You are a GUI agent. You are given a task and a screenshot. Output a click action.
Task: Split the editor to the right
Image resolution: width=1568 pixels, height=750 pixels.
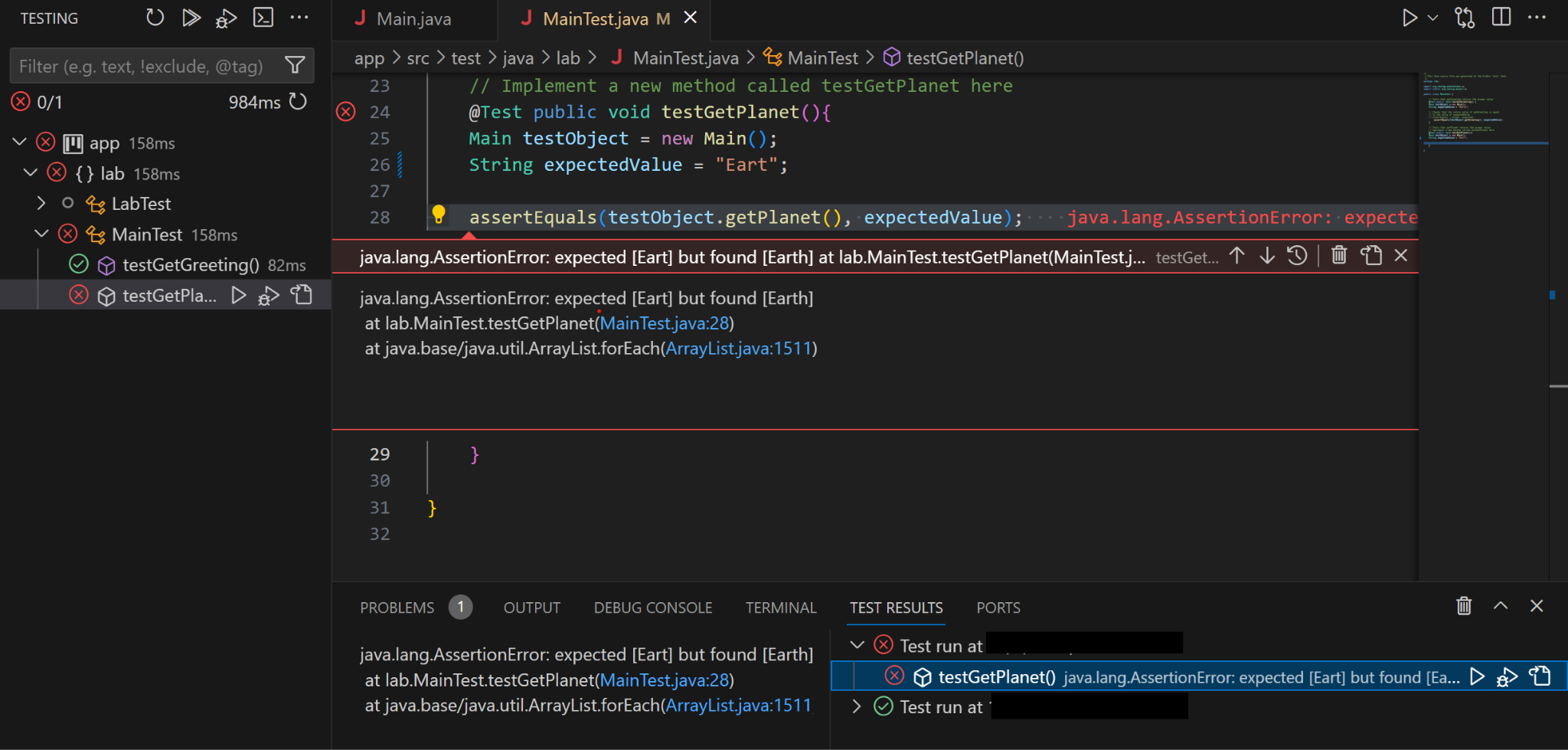[x=1501, y=18]
